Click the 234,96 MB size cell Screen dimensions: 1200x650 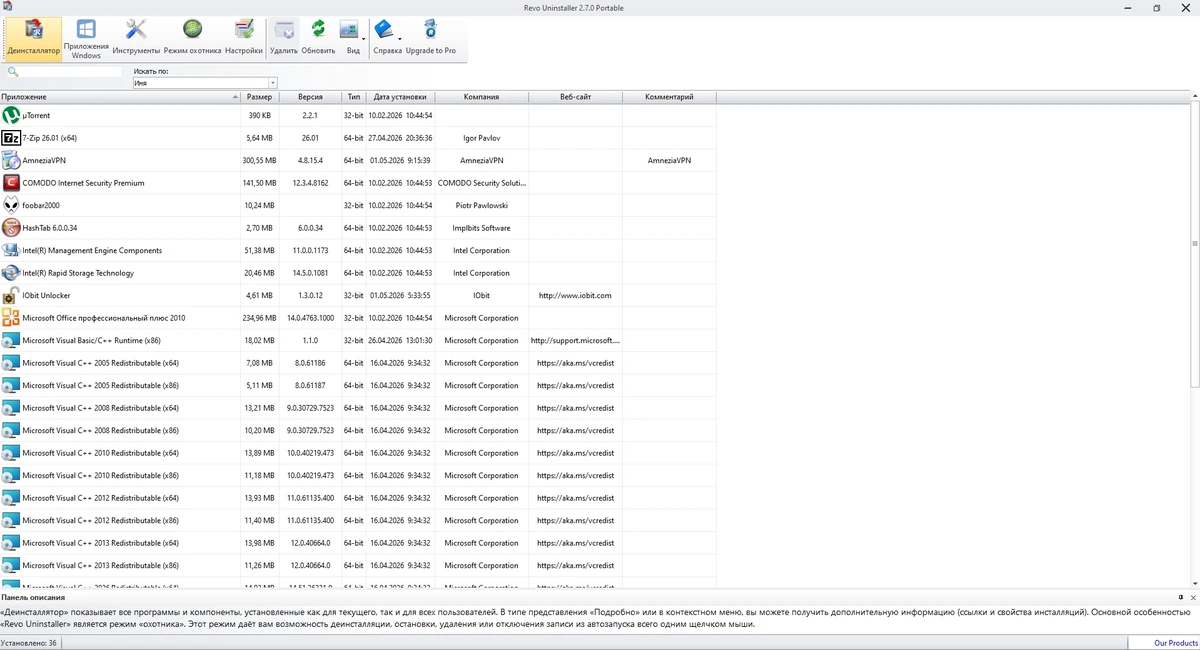(x=260, y=318)
